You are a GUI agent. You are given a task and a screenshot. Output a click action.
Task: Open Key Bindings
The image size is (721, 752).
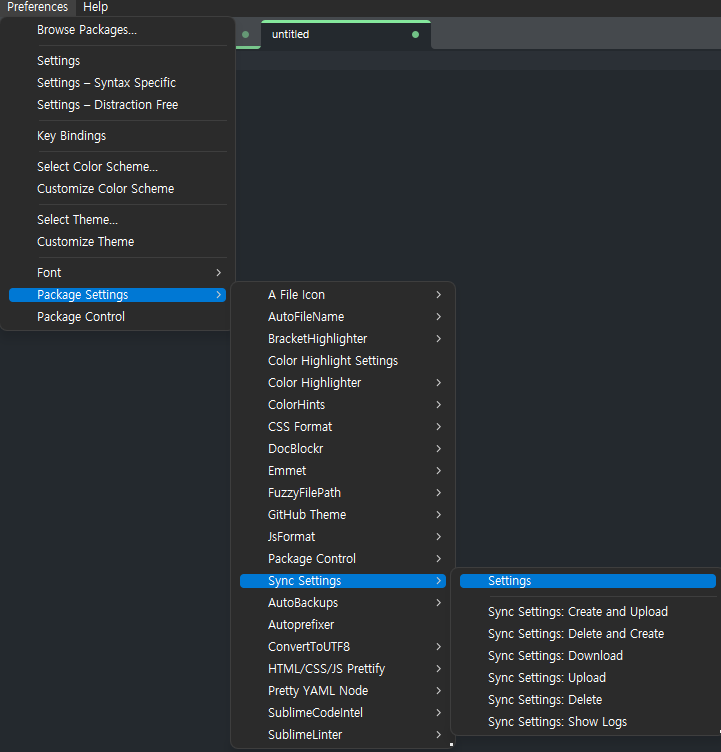(118, 136)
